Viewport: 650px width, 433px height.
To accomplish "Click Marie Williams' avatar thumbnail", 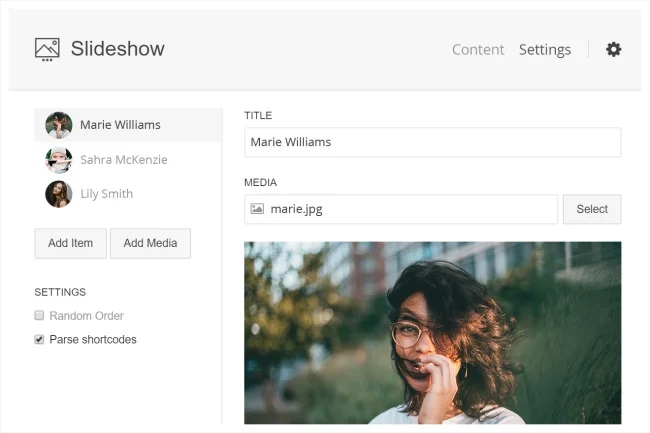I will pos(59,125).
